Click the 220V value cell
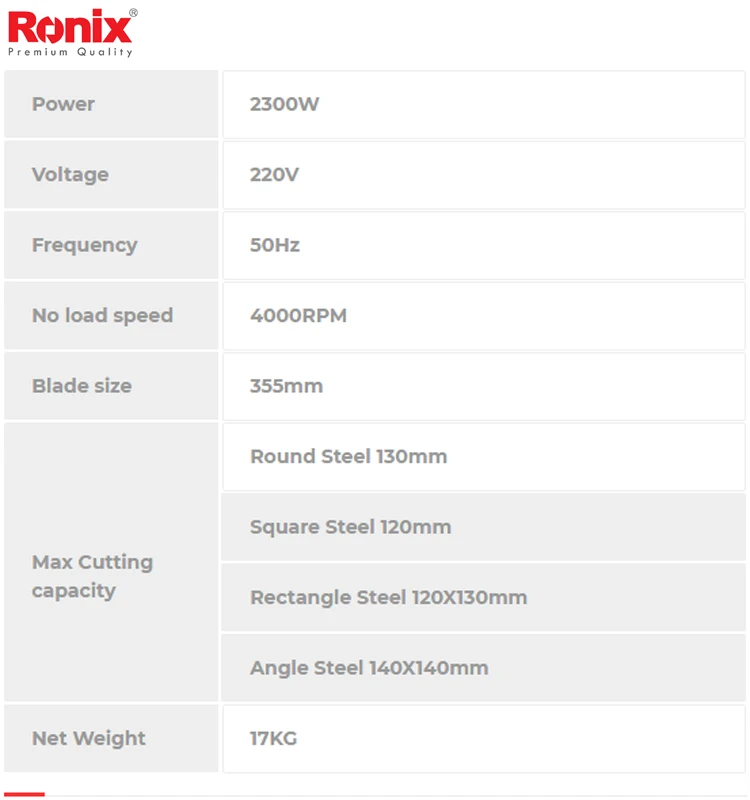The width and height of the screenshot is (750, 800). point(484,175)
